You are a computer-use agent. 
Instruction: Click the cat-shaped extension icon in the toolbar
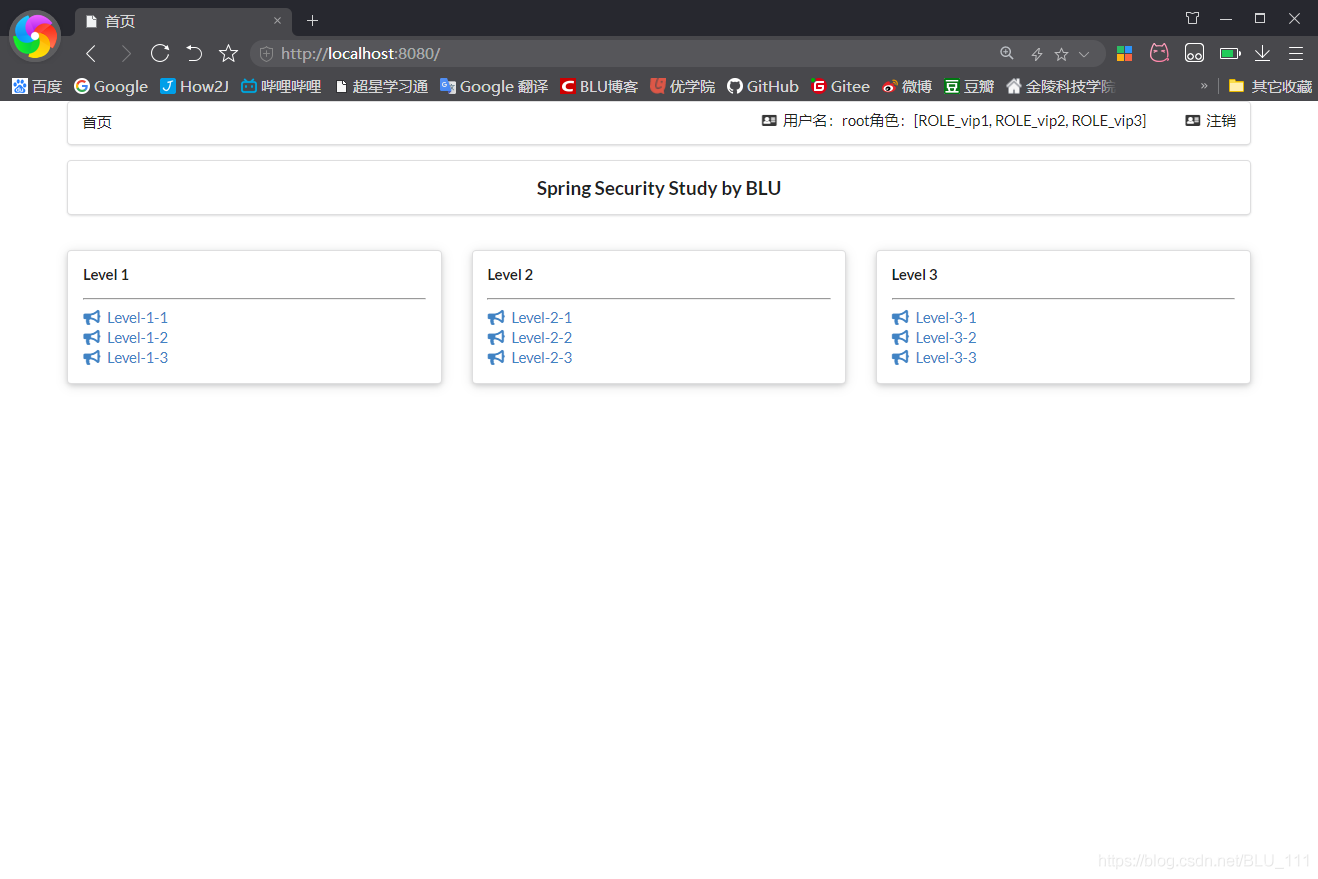click(x=1159, y=53)
